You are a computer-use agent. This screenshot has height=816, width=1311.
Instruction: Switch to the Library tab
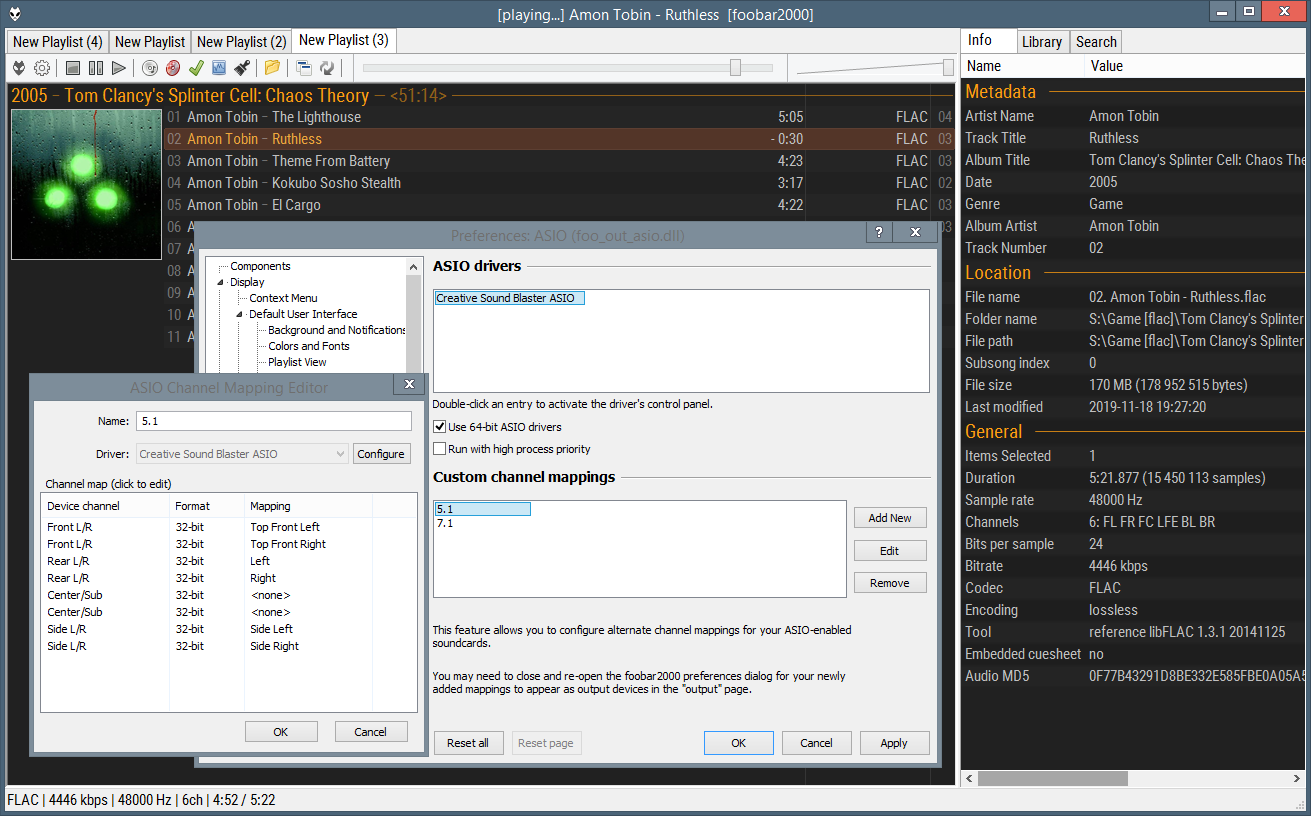pos(1041,42)
